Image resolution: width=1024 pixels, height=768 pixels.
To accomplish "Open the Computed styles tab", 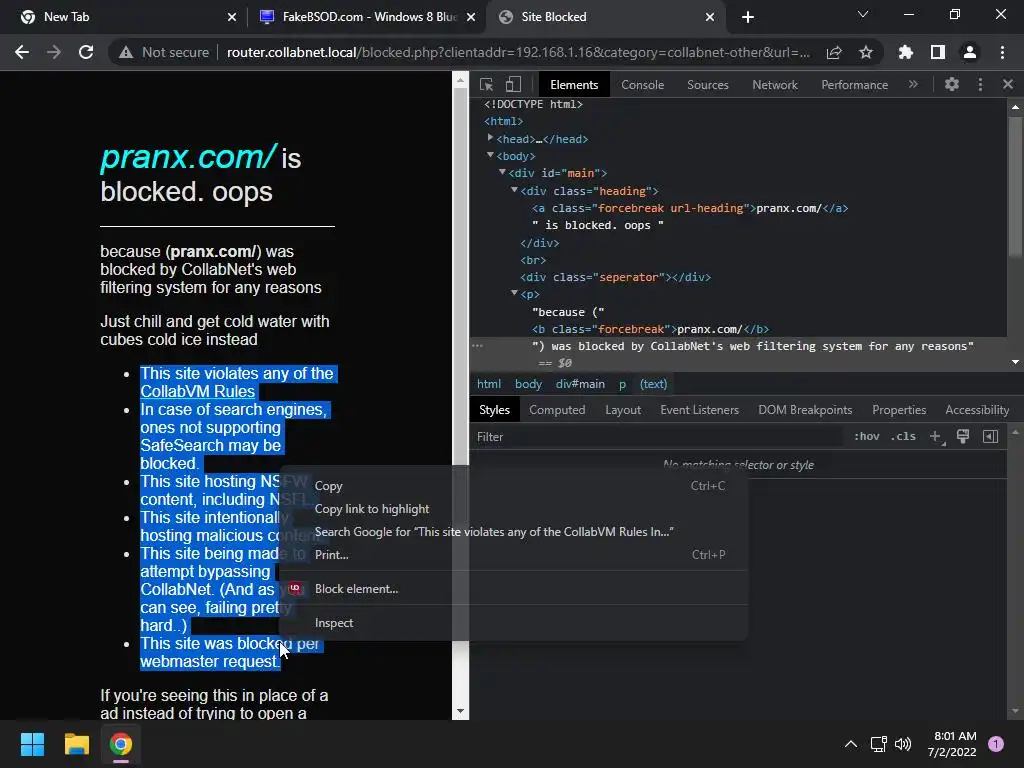I will pos(556,410).
